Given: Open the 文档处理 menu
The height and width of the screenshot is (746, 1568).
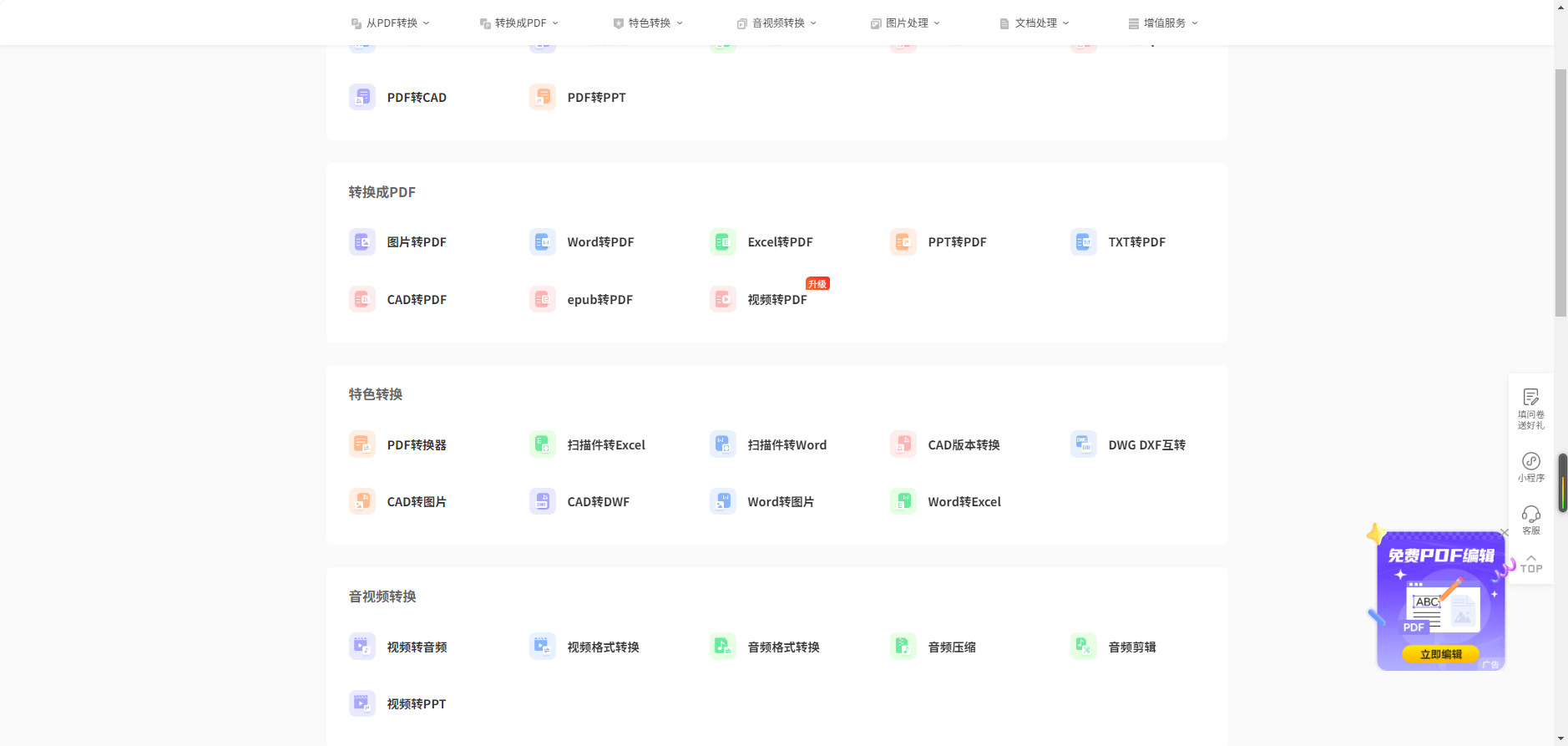Looking at the screenshot, I should [1034, 23].
